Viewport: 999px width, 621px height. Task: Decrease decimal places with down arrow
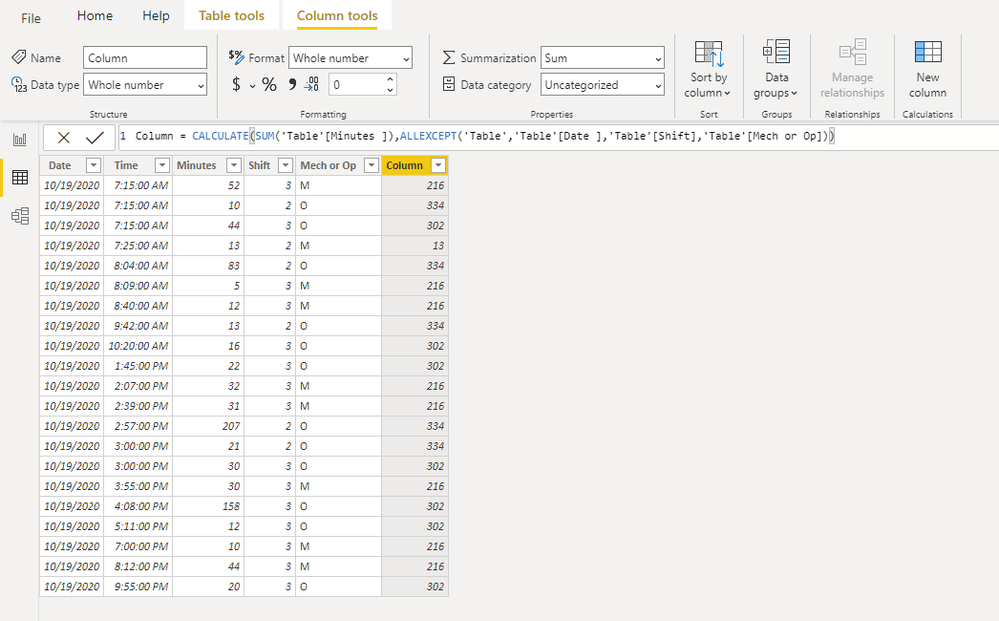click(390, 90)
